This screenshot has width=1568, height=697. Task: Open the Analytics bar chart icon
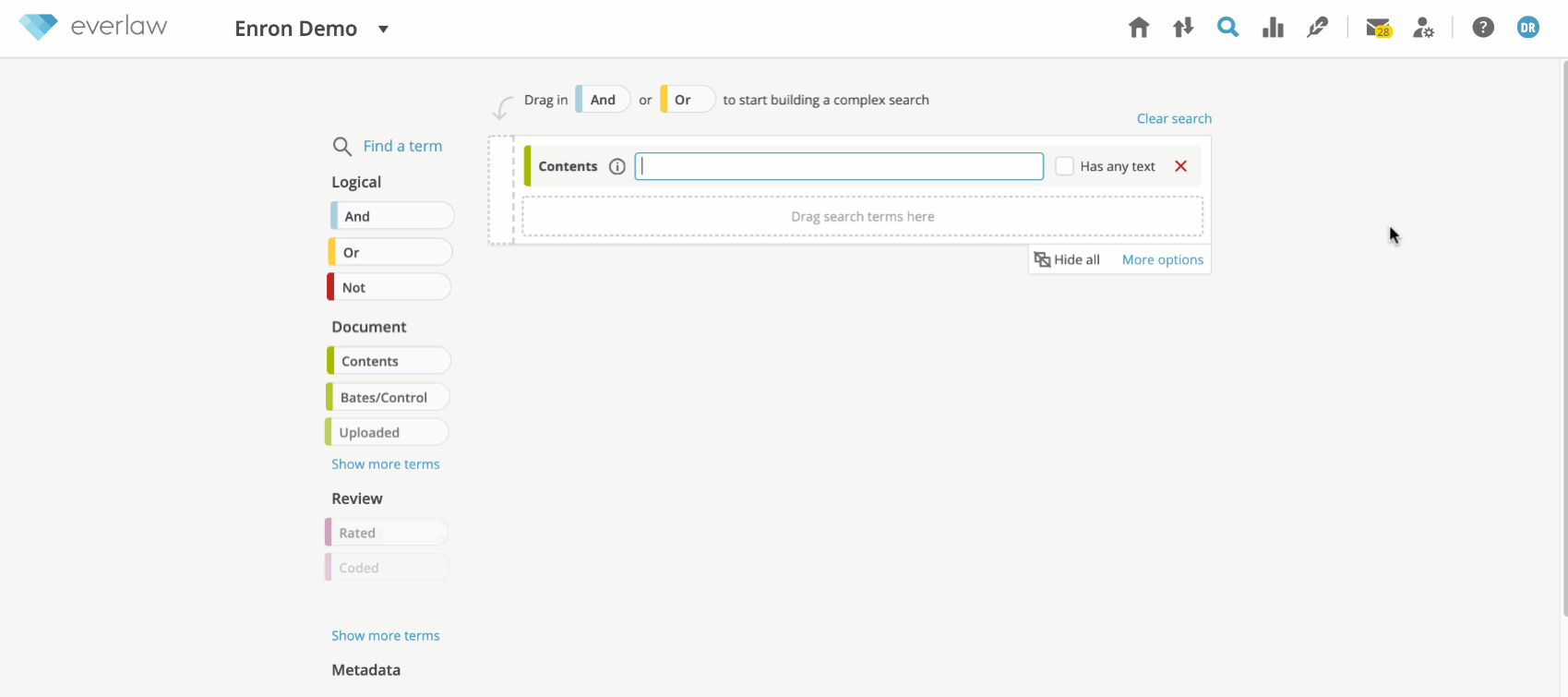point(1273,28)
